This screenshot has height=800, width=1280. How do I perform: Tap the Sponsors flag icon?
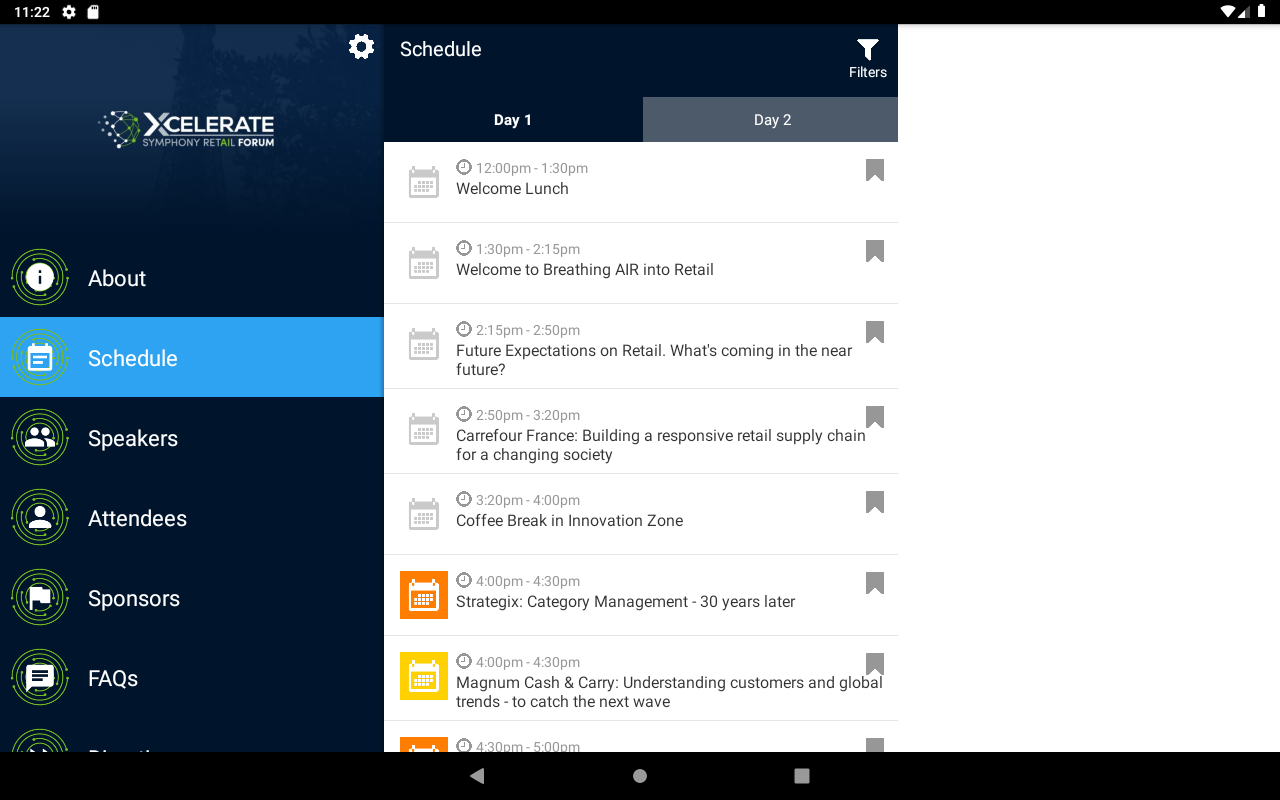[x=40, y=598]
